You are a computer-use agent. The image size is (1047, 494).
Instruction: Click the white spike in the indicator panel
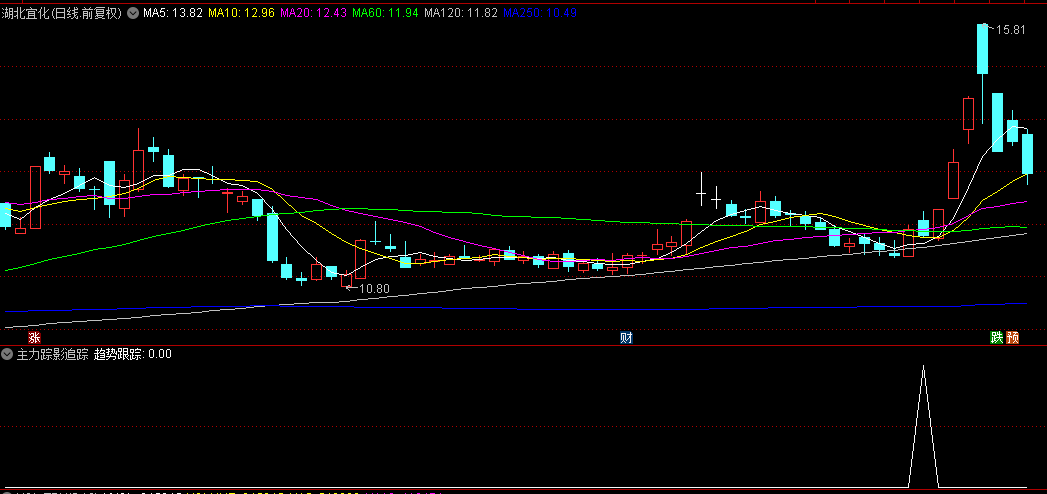[x=923, y=426]
